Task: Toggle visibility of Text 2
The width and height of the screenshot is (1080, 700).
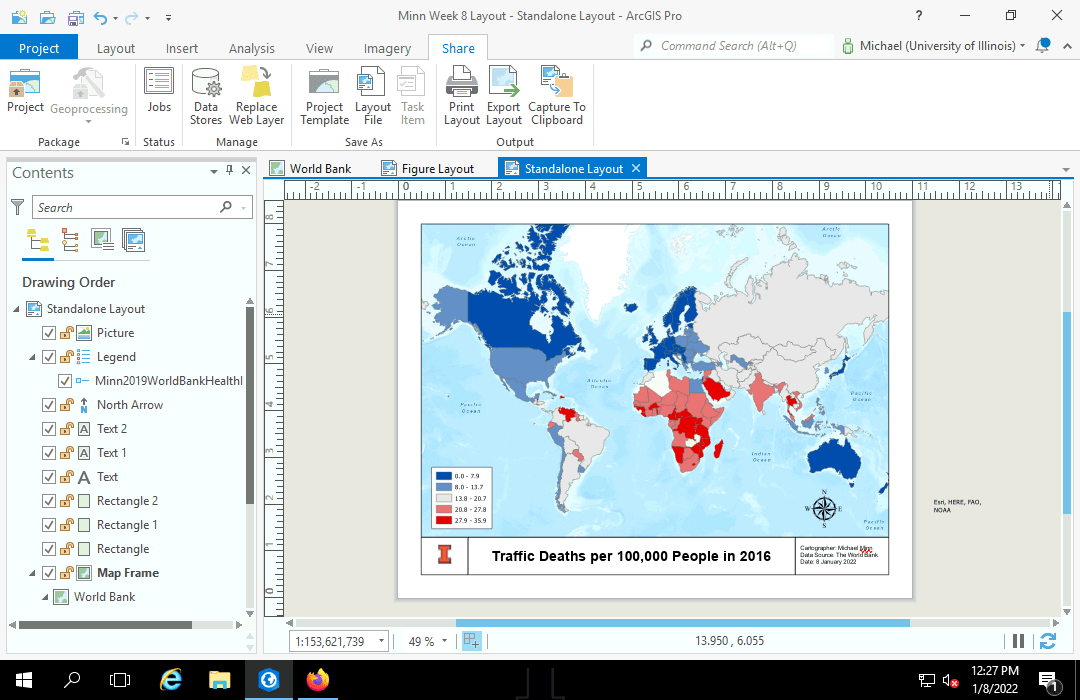Action: [49, 429]
